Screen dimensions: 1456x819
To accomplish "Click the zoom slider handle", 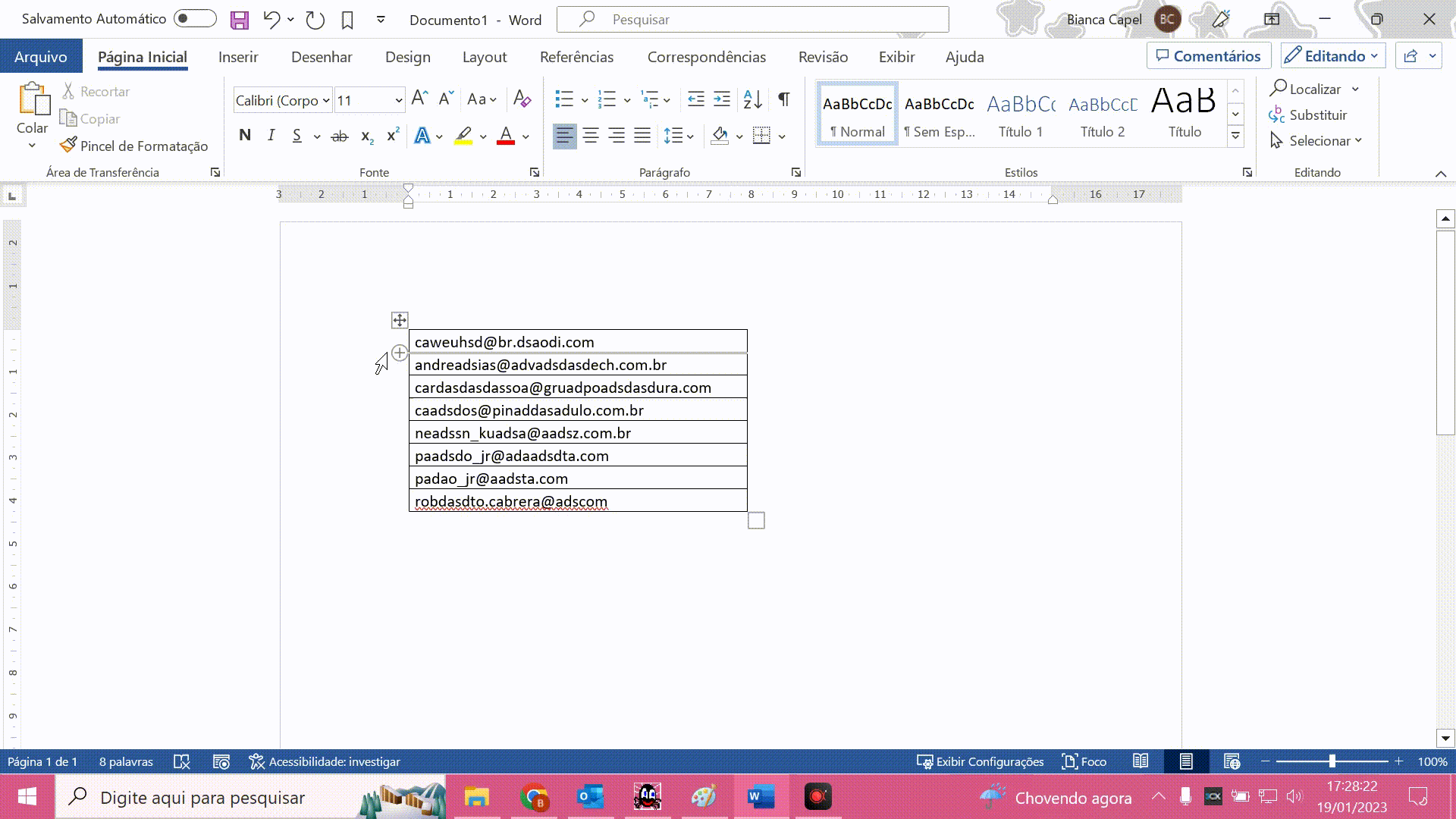I will (1332, 761).
